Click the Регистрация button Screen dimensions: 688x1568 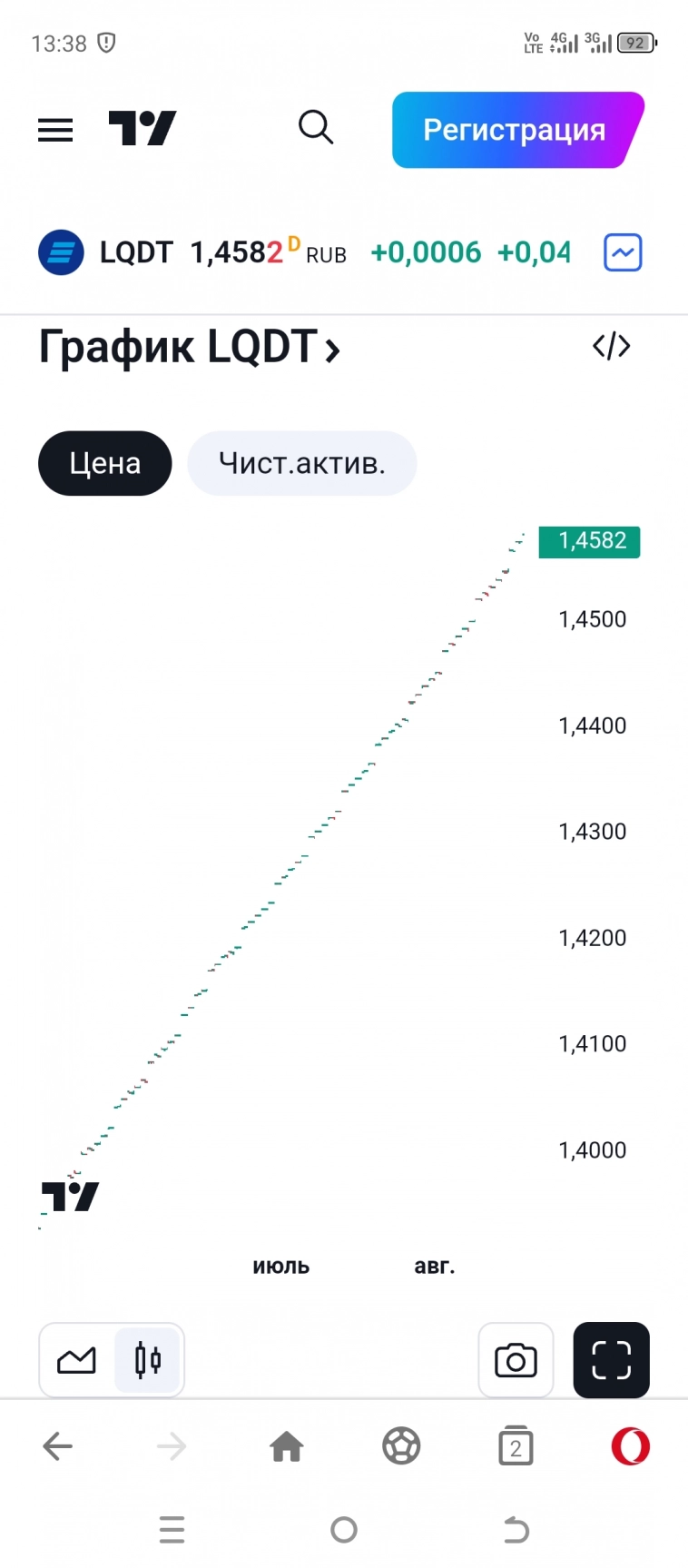(x=516, y=130)
